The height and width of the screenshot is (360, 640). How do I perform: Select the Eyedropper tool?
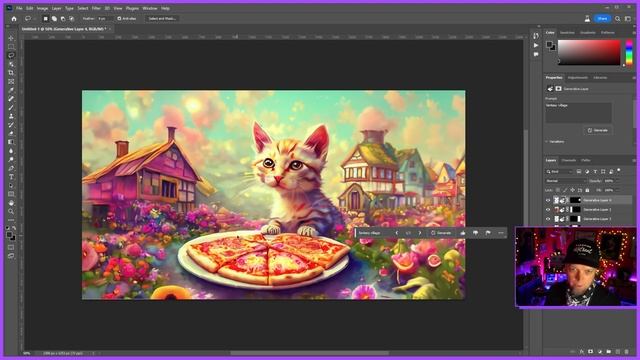point(11,90)
